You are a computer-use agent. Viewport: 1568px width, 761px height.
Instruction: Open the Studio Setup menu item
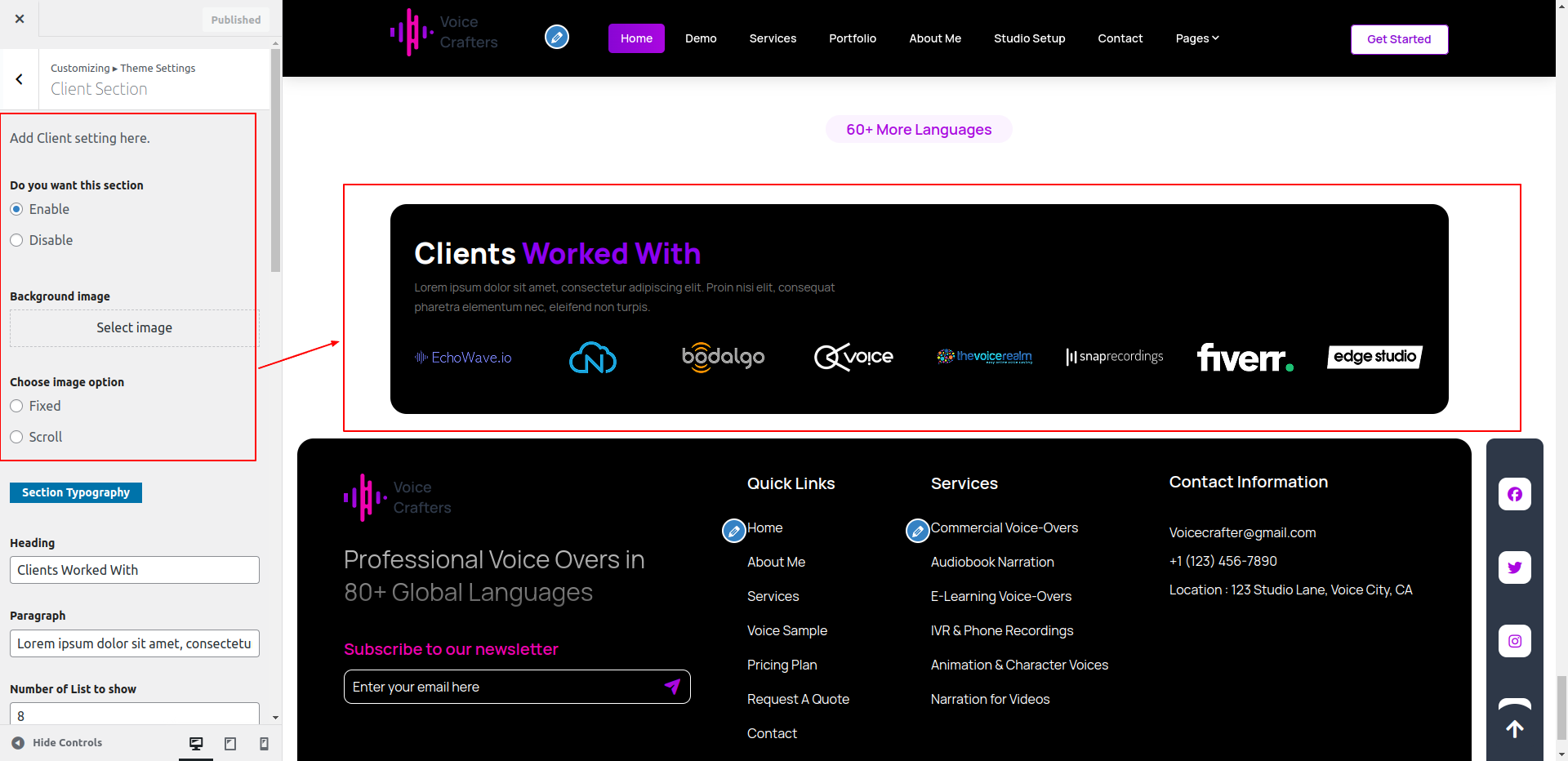(x=1029, y=38)
